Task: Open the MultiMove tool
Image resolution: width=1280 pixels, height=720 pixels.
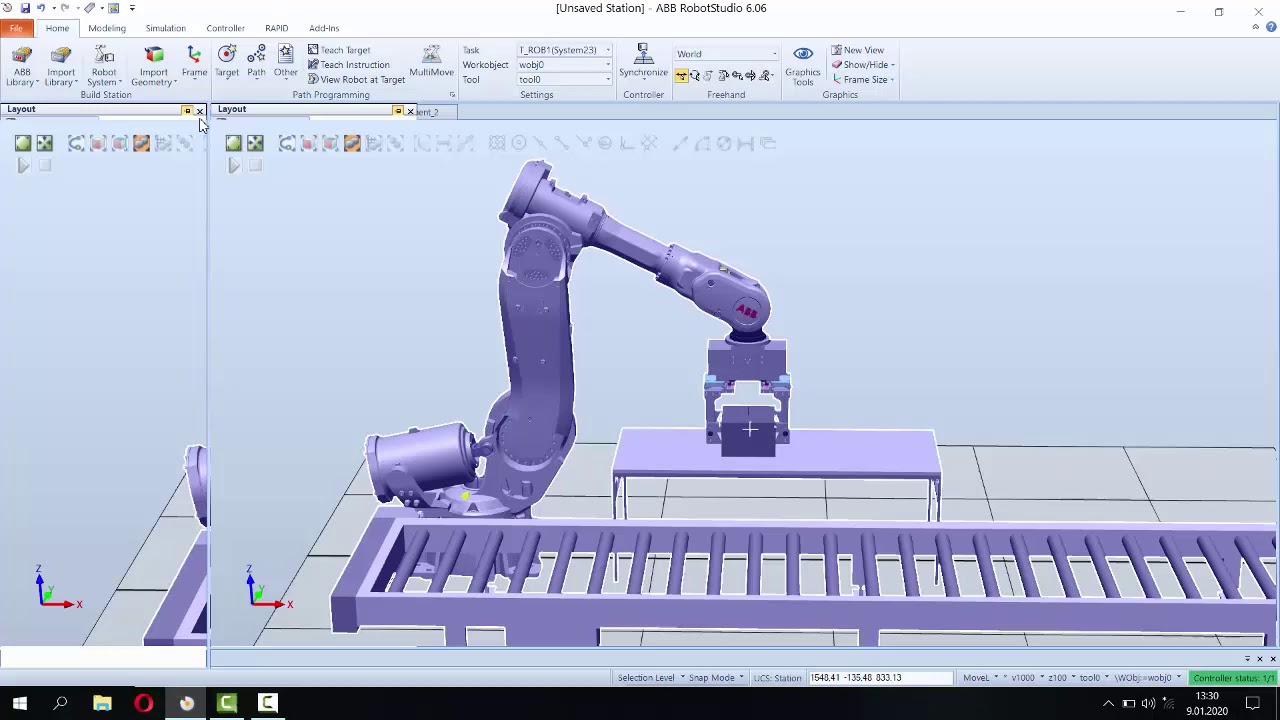Action: pos(431,62)
